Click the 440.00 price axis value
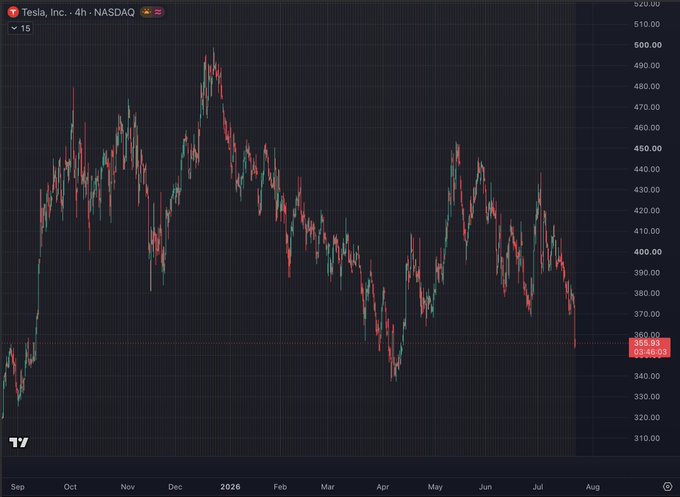Image resolution: width=680 pixels, height=497 pixels. [647, 169]
